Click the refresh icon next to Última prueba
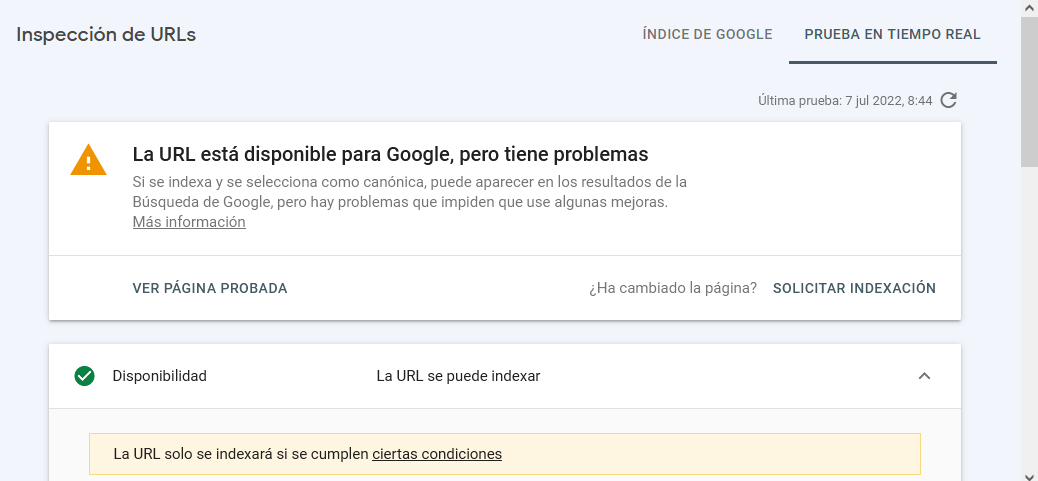This screenshot has width=1038, height=481. pyautogui.click(x=949, y=101)
